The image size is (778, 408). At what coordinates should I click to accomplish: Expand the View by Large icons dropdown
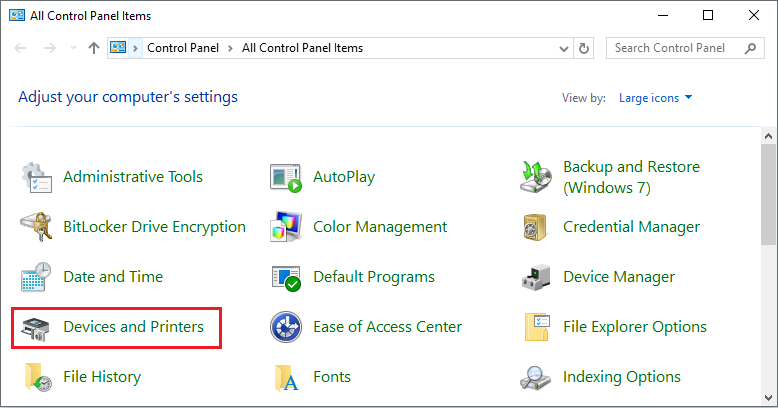[656, 98]
